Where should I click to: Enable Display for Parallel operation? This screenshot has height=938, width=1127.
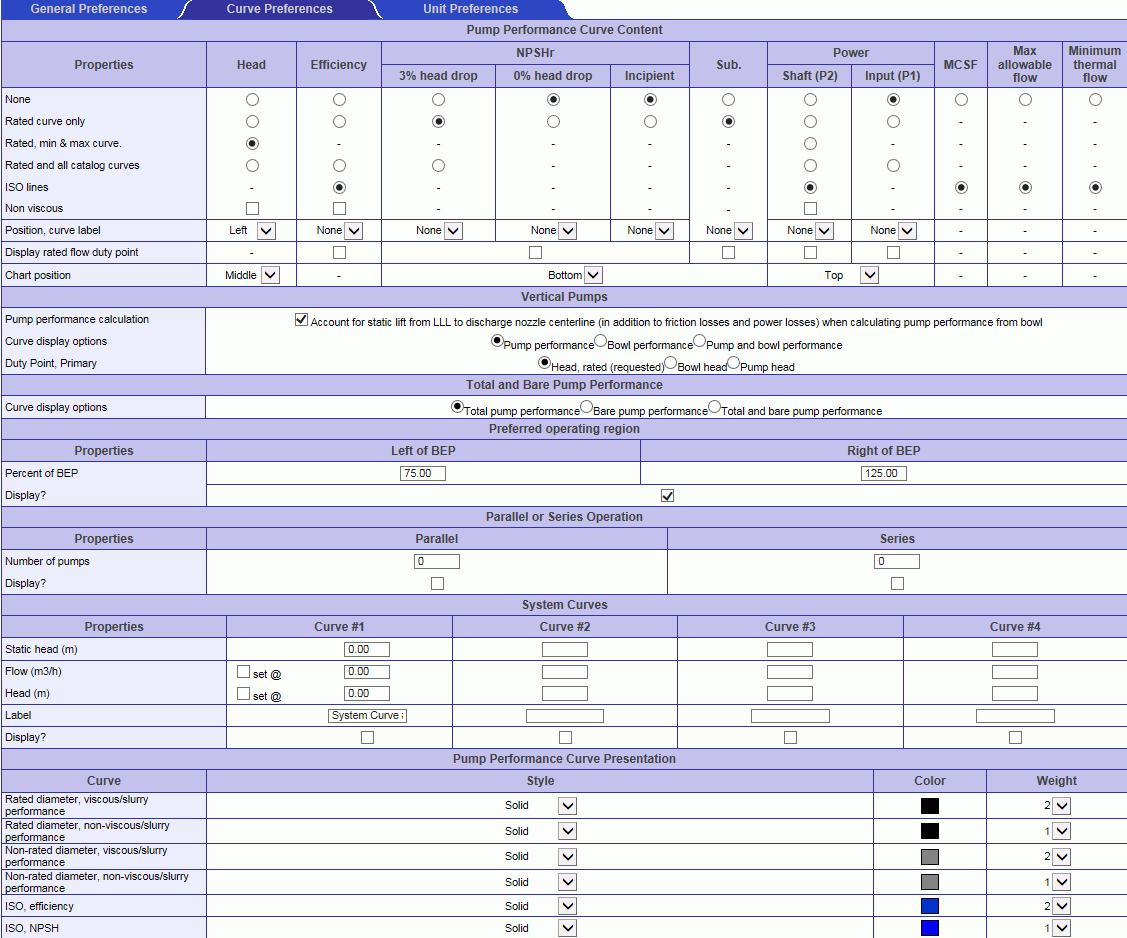point(437,584)
